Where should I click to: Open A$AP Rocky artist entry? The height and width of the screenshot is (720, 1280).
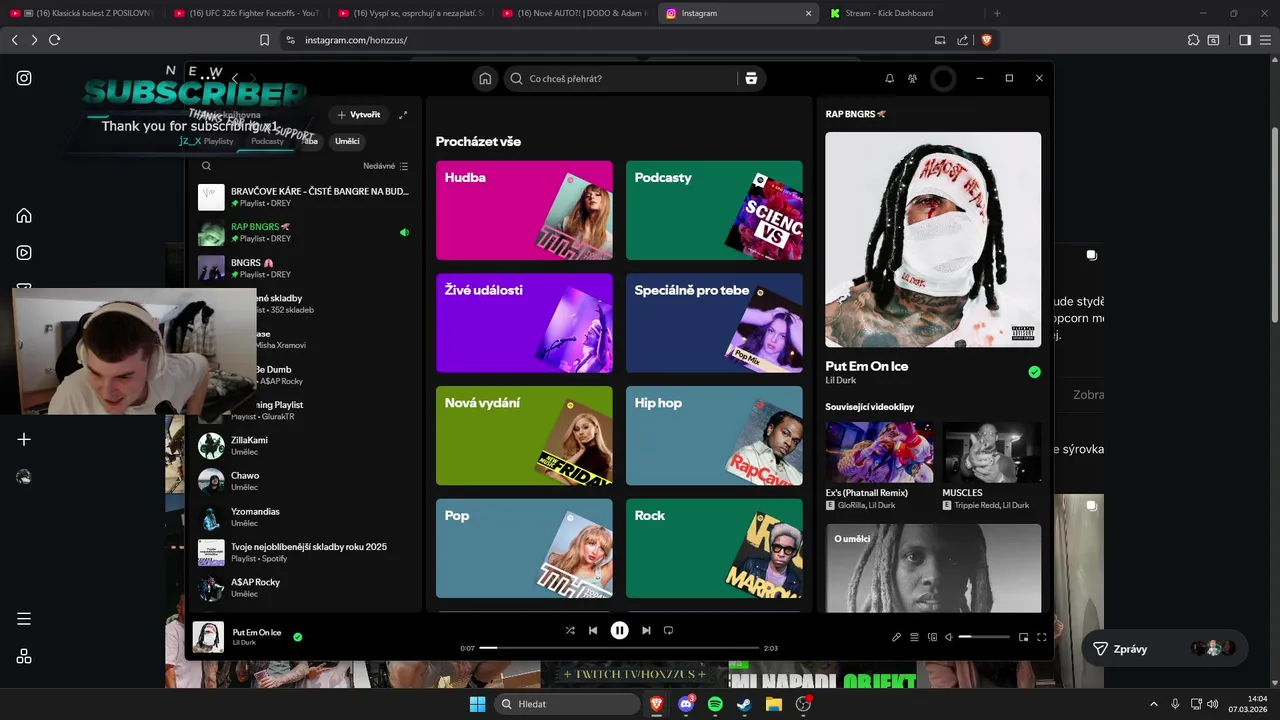pos(304,588)
